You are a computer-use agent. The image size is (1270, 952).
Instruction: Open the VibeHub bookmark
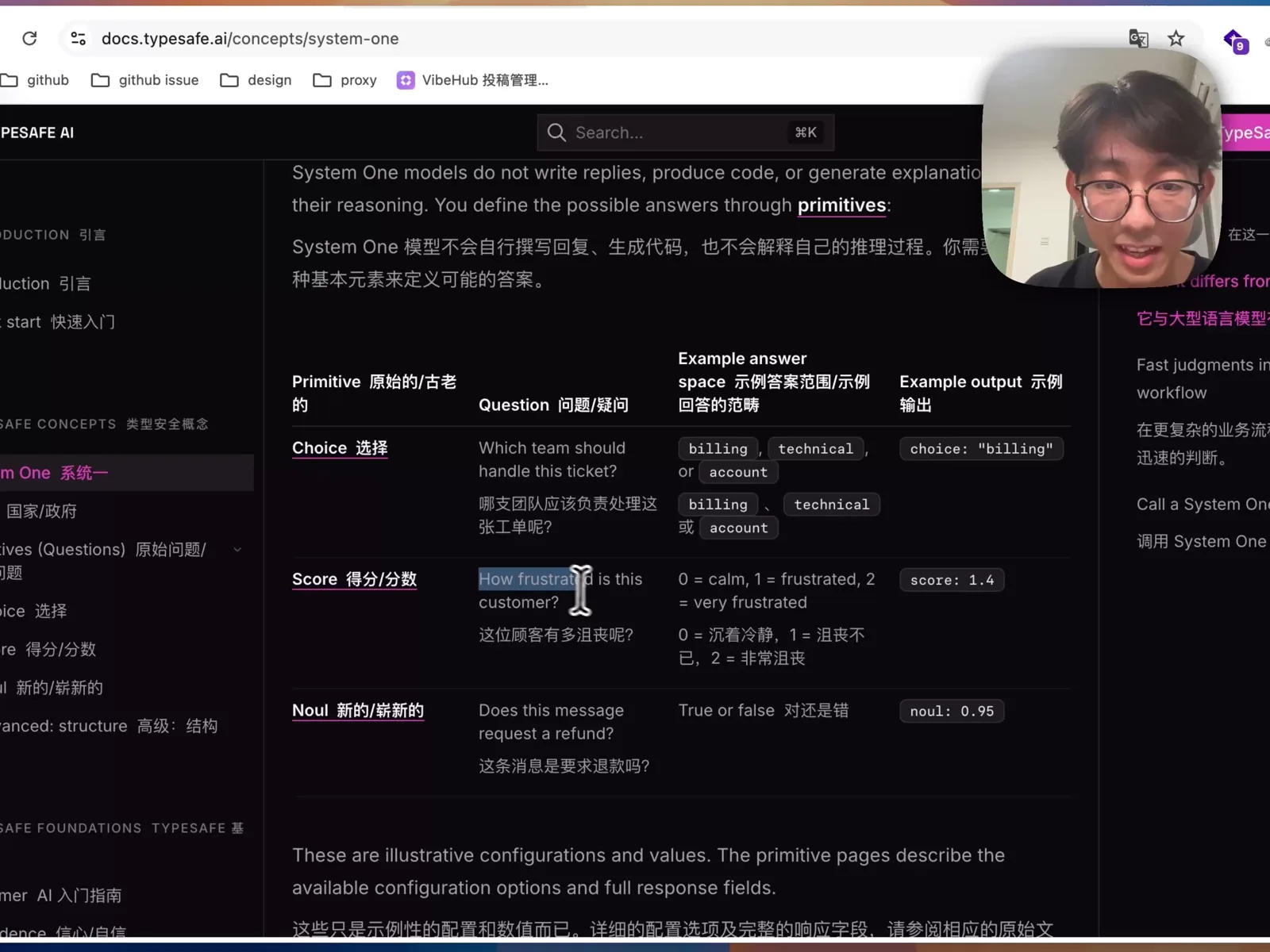tap(472, 80)
